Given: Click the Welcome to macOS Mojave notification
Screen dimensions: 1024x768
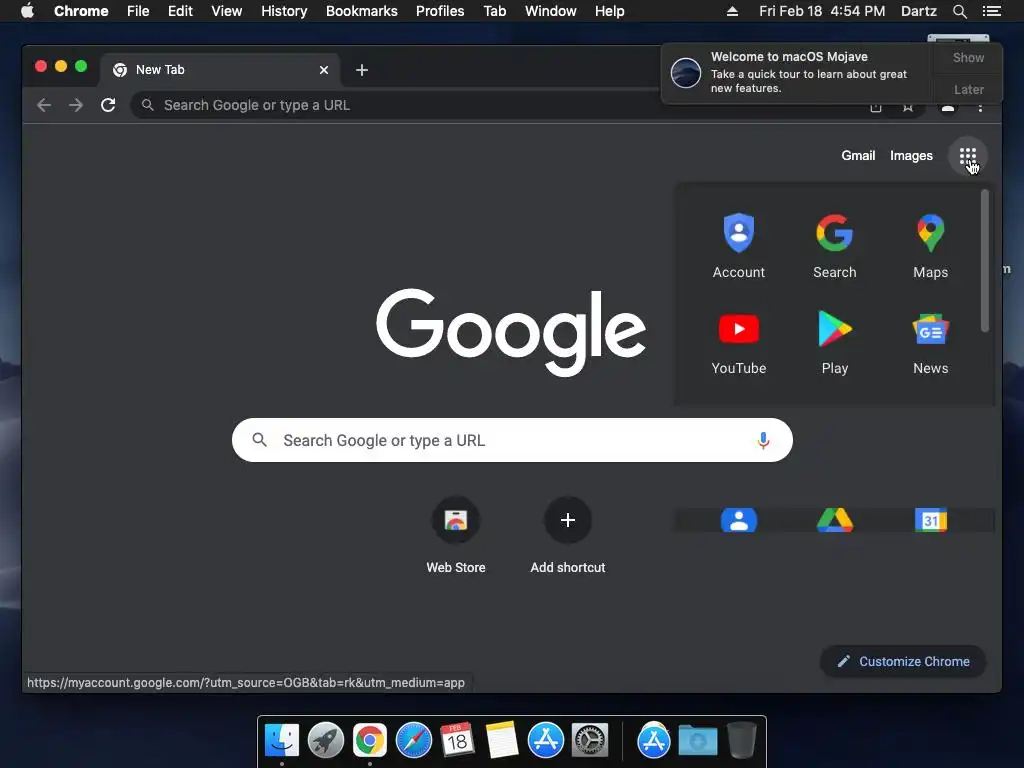Looking at the screenshot, I should 797,72.
